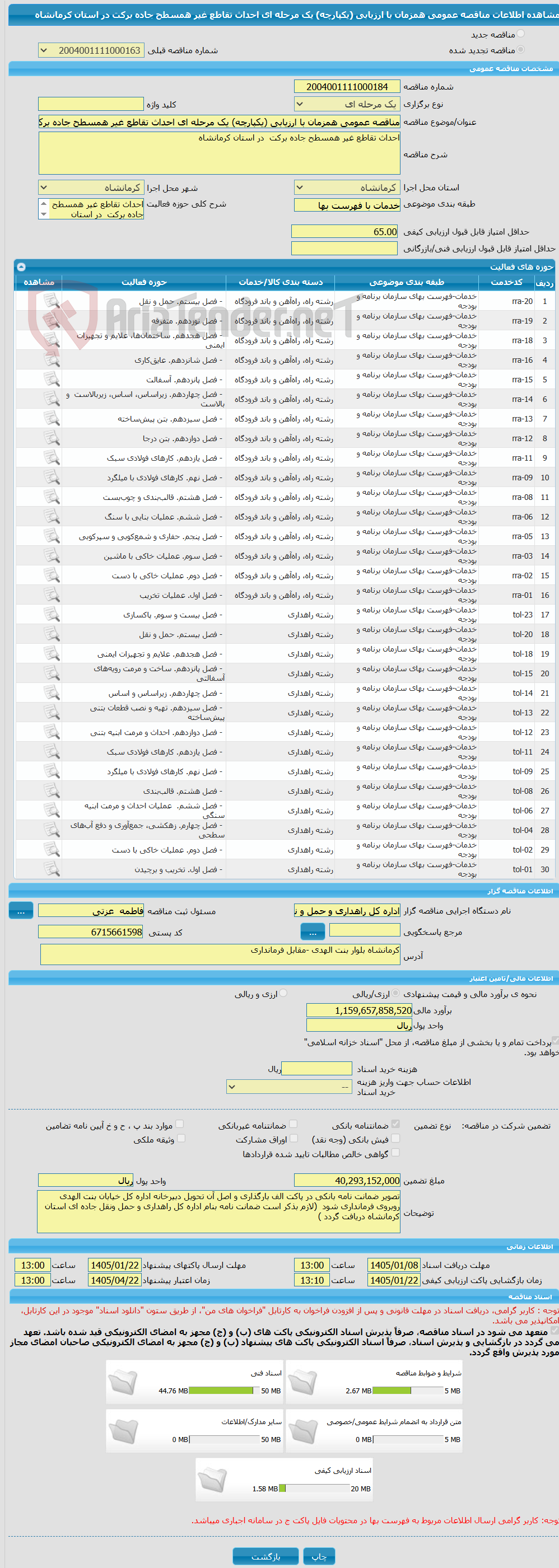
Task: Click the اسناد ارزیابی کیفی progress bar
Action: click(314, 1489)
